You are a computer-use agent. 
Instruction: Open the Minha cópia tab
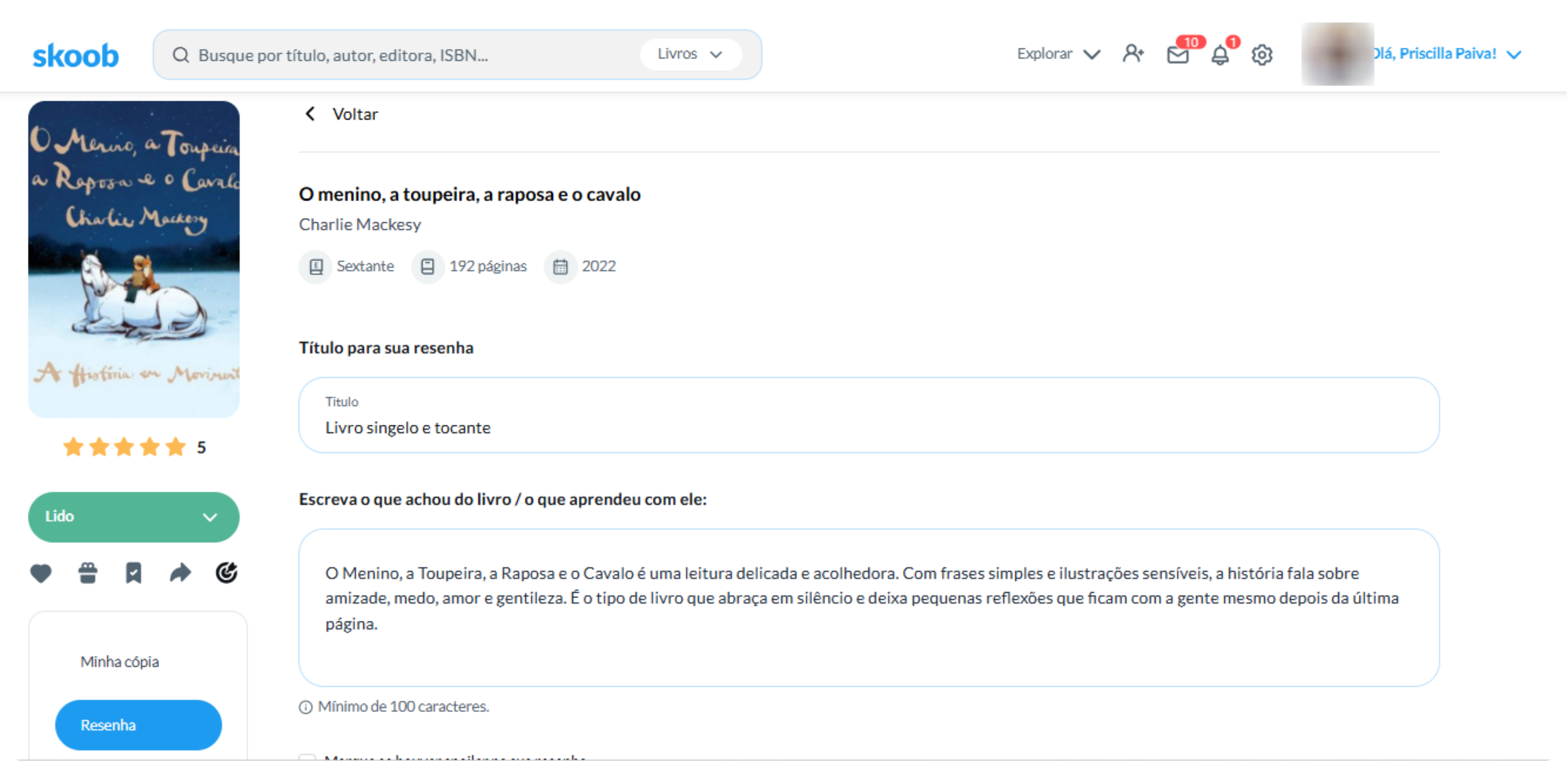click(120, 662)
